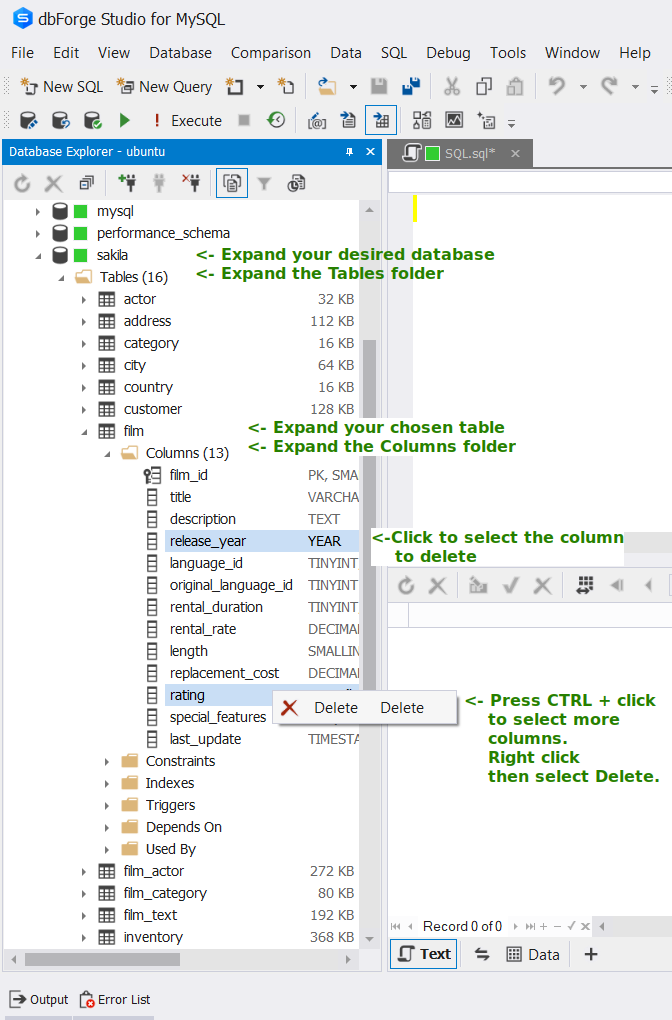Expand the Indexes folder
The height and width of the screenshot is (1020, 672).
107,783
